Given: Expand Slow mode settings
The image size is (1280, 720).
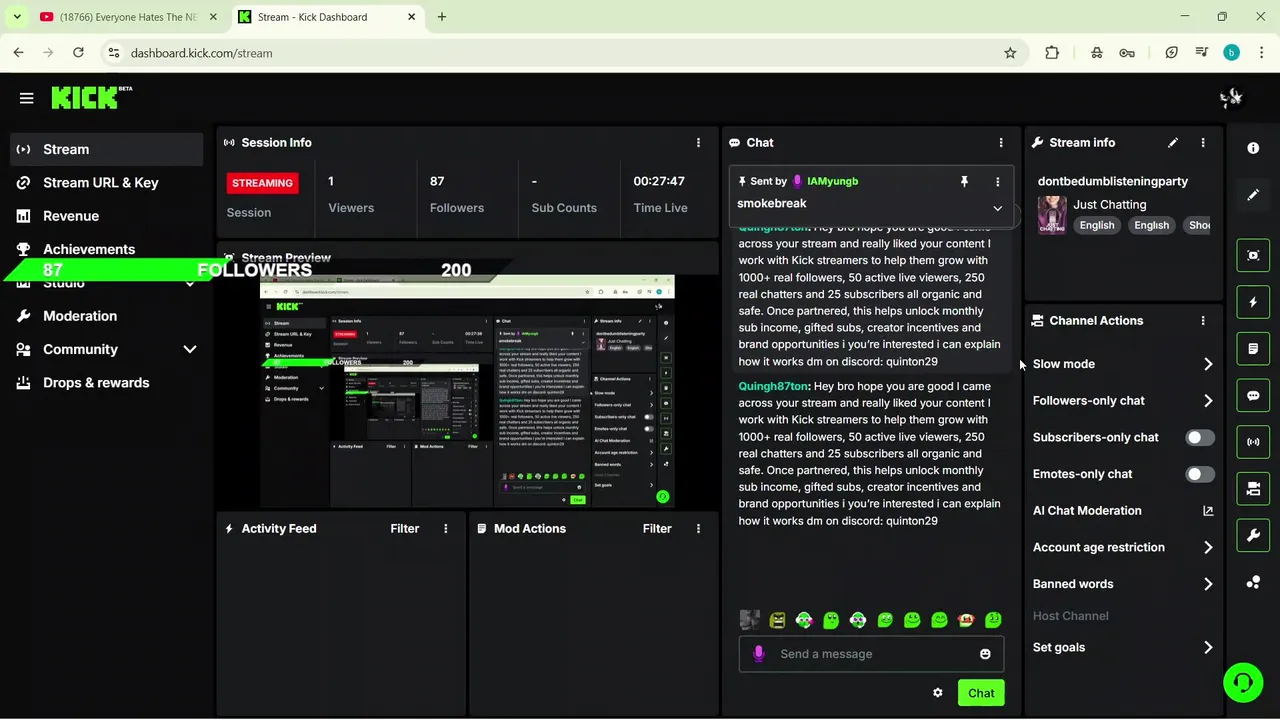Looking at the screenshot, I should [x=1208, y=364].
